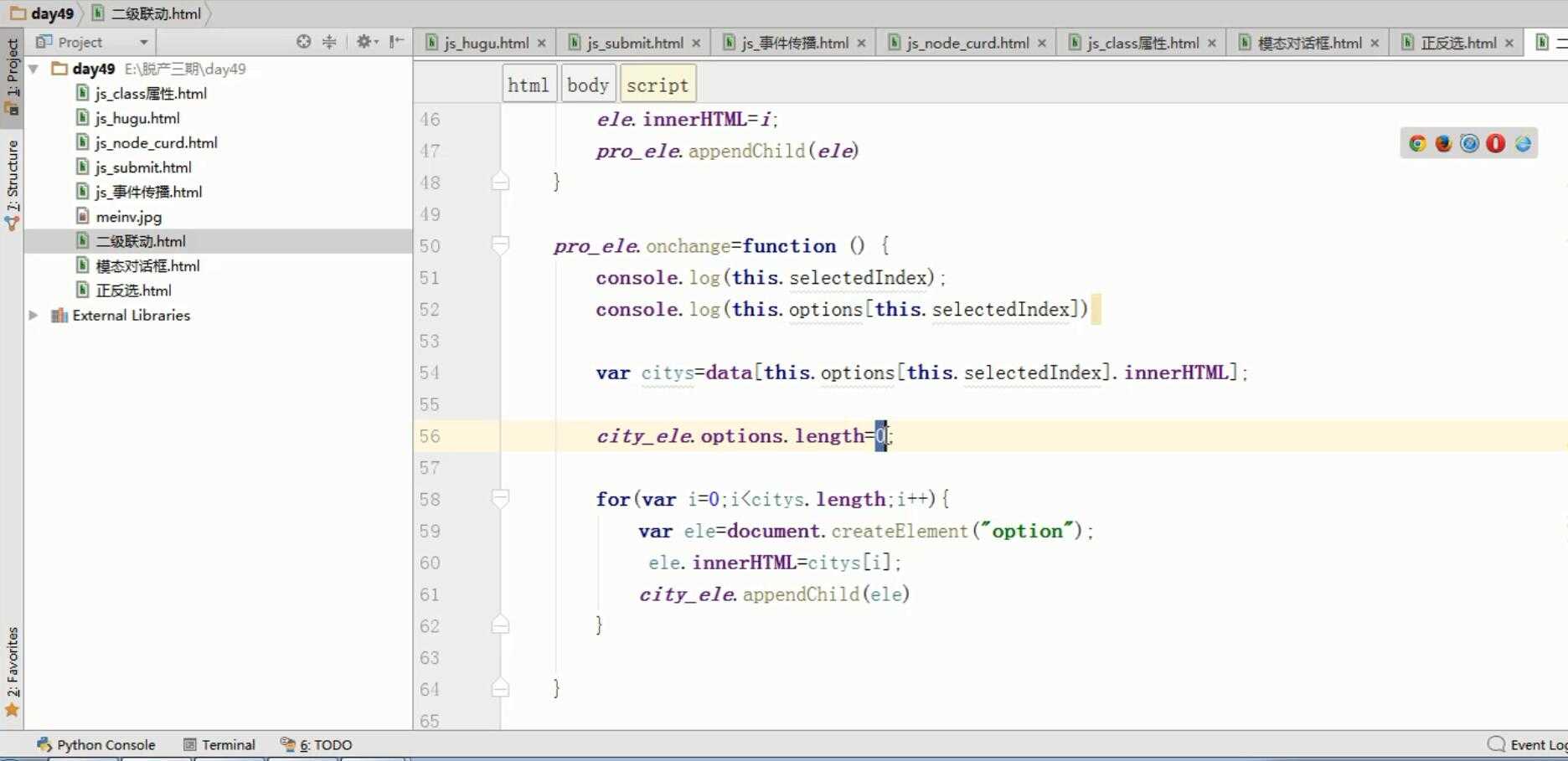Viewport: 1568px width, 761px height.
Task: Click the image icon of meinv.jpg
Action: click(82, 216)
